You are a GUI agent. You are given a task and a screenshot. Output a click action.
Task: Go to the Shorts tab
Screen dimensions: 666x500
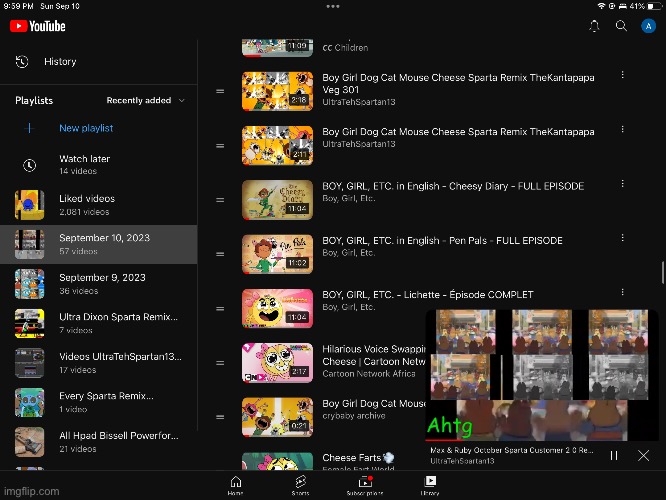click(300, 486)
